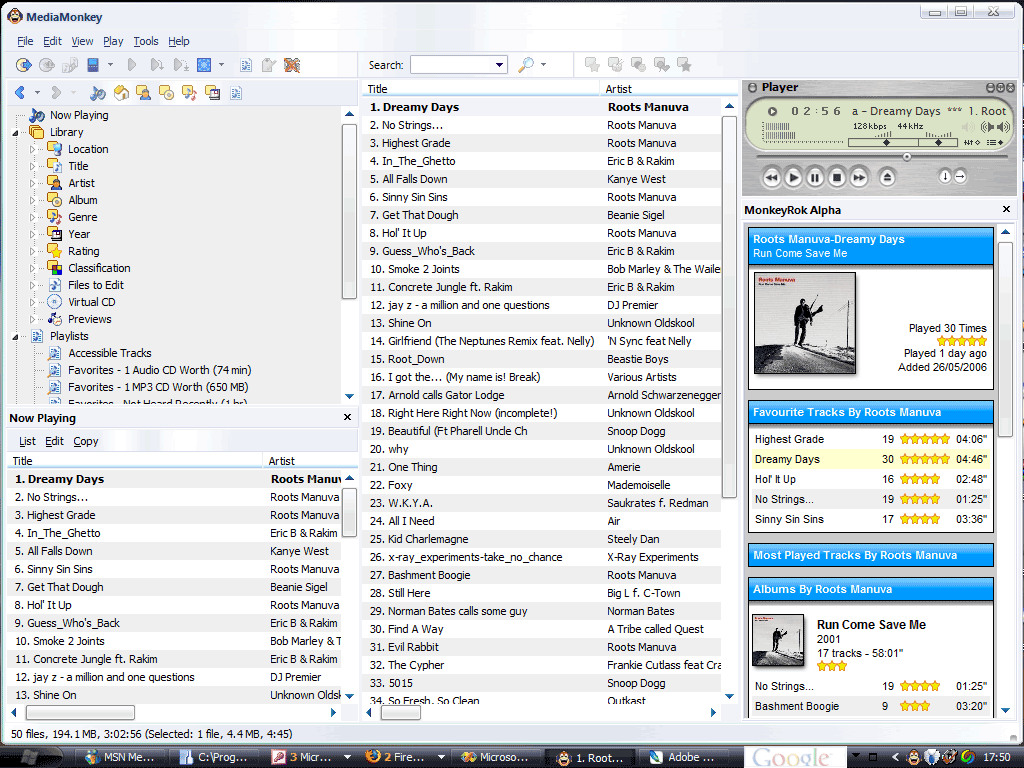
Task: Open dropdown arrow beside search magnifier
Action: (543, 65)
